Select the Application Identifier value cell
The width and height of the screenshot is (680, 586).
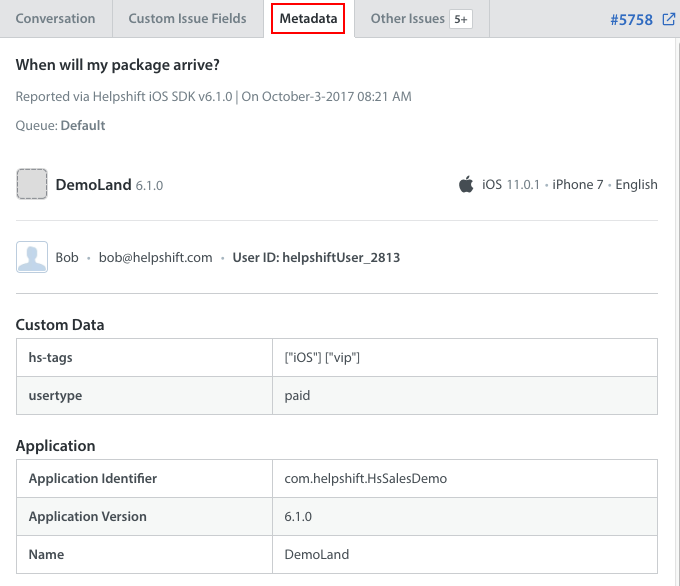pyautogui.click(x=465, y=478)
